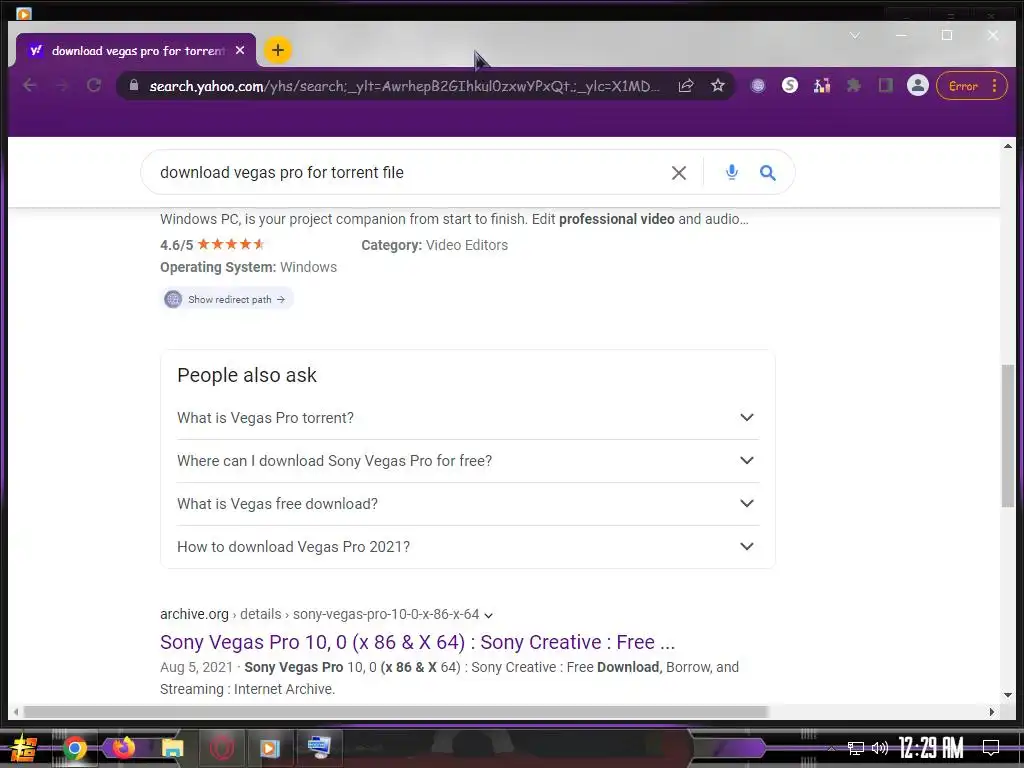Screen dimensions: 1024x768
Task: Click 'Operating System: Windows' text
Action: (x=248, y=267)
